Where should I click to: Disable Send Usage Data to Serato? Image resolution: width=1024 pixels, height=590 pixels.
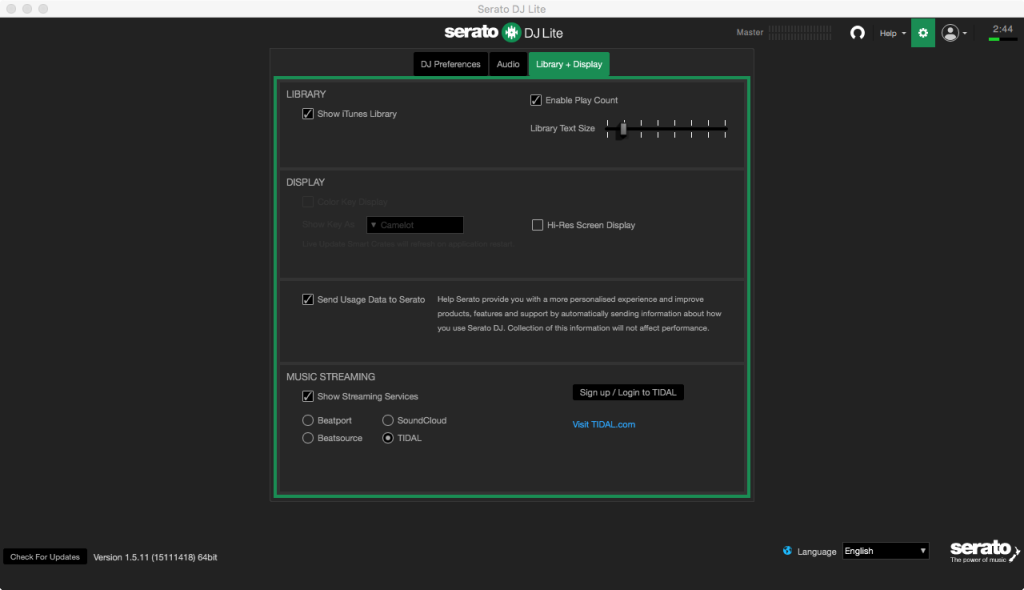coord(308,300)
